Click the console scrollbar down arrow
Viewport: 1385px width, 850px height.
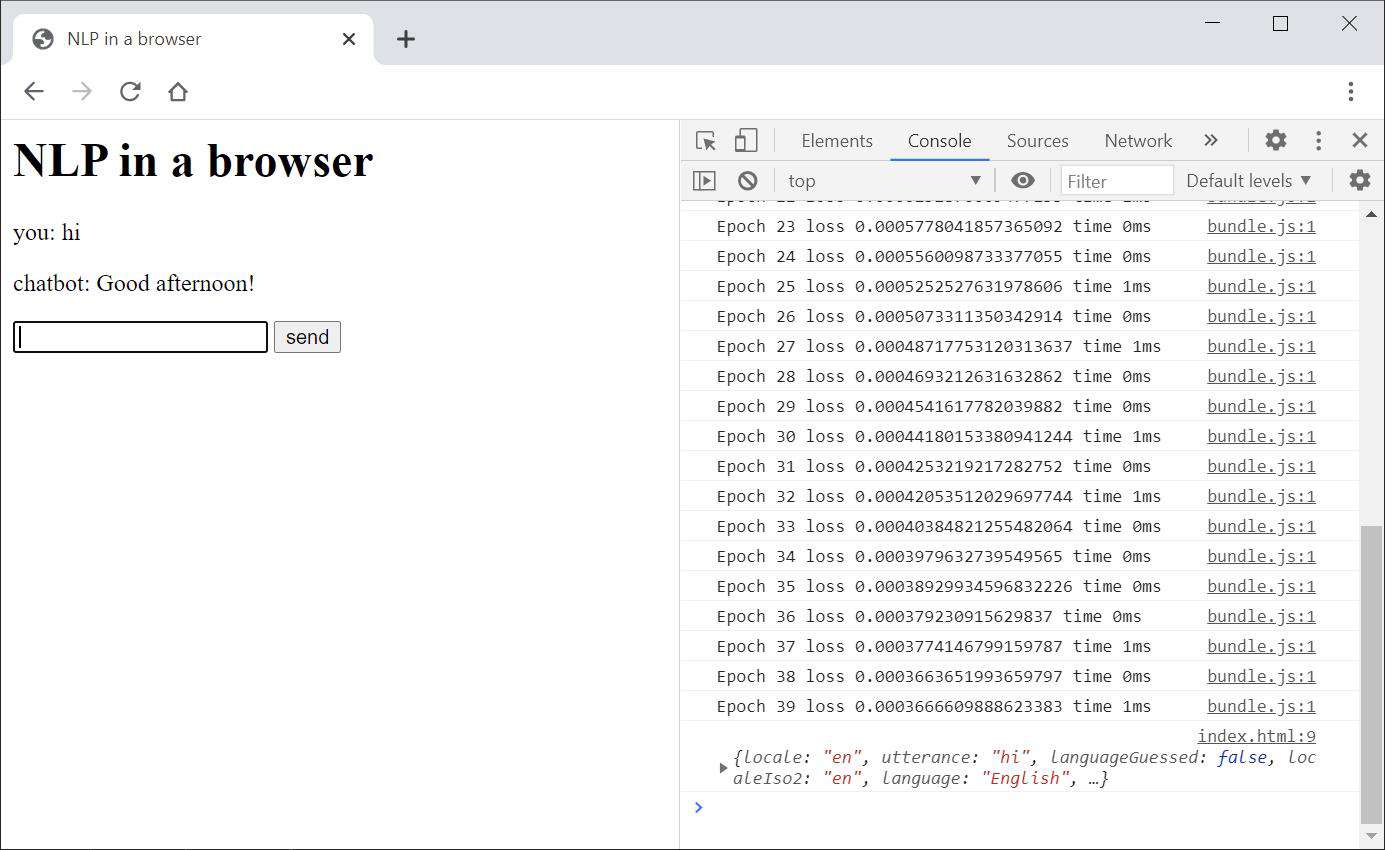click(1372, 835)
